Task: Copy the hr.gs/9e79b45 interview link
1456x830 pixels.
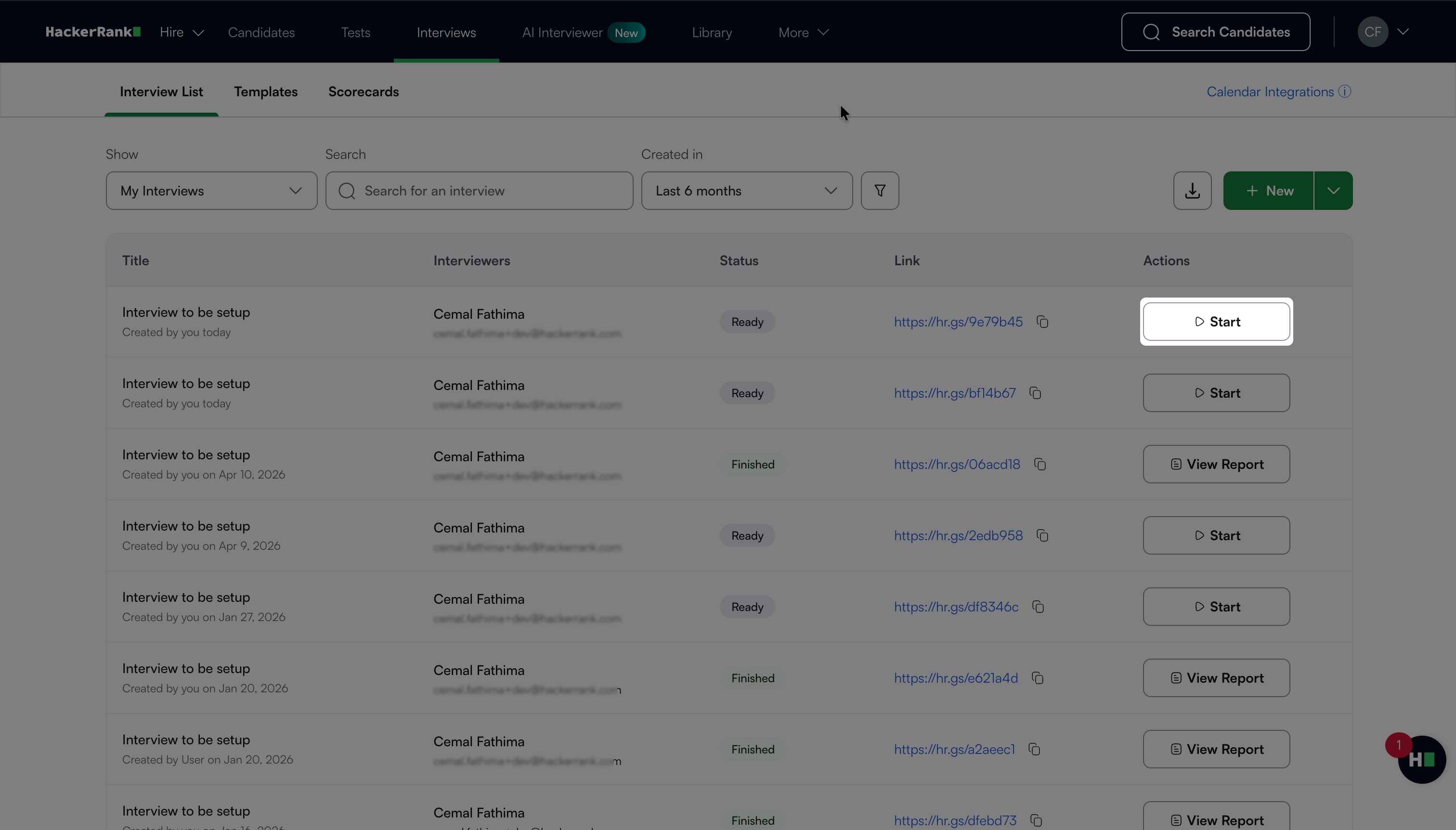Action: tap(1042, 322)
